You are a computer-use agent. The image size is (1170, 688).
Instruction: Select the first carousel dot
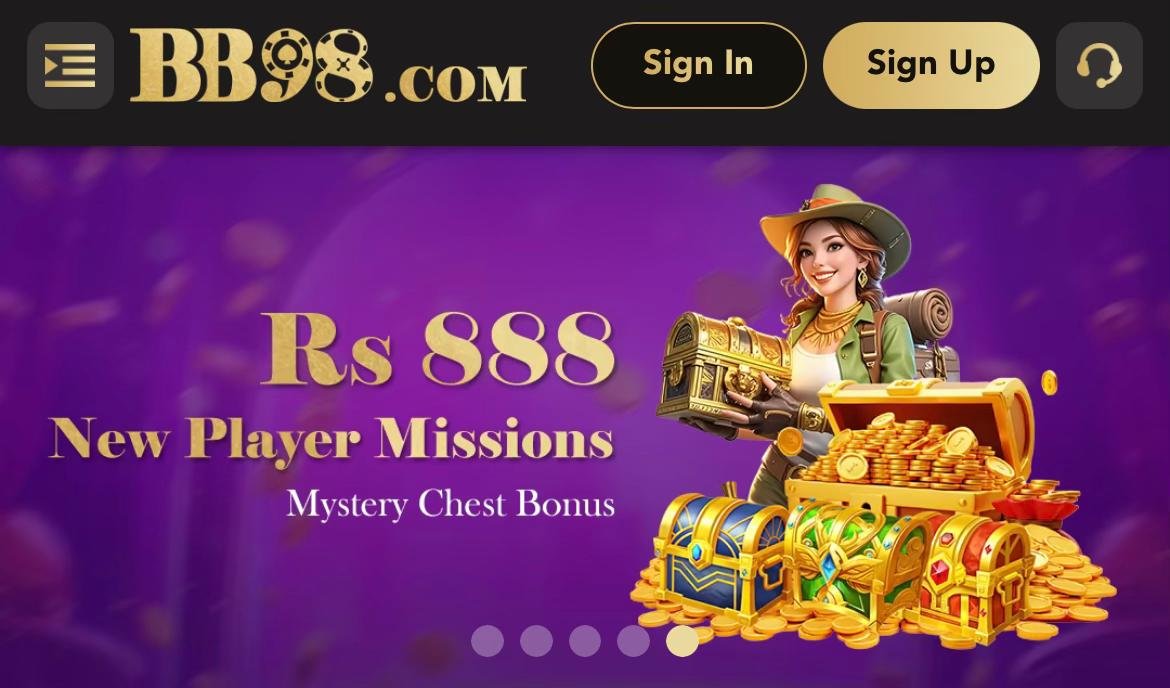[x=487, y=641]
